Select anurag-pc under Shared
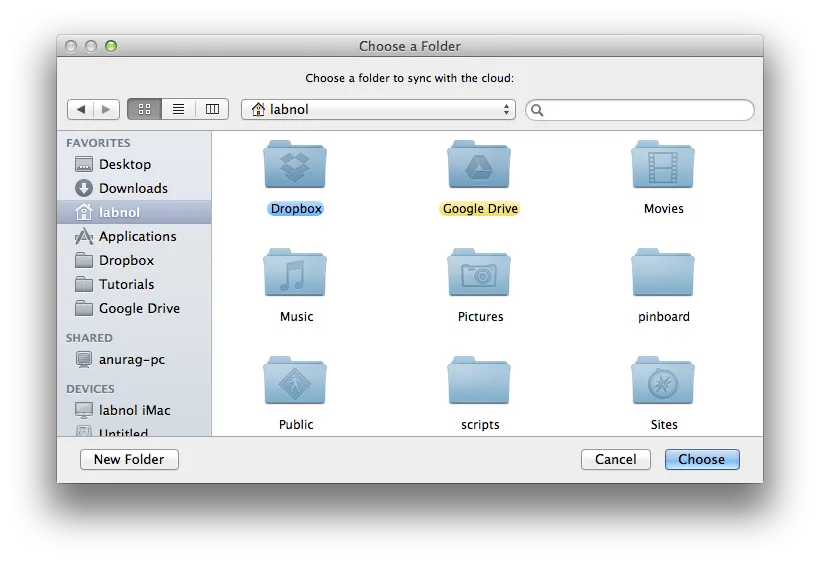820x562 pixels. [134, 360]
